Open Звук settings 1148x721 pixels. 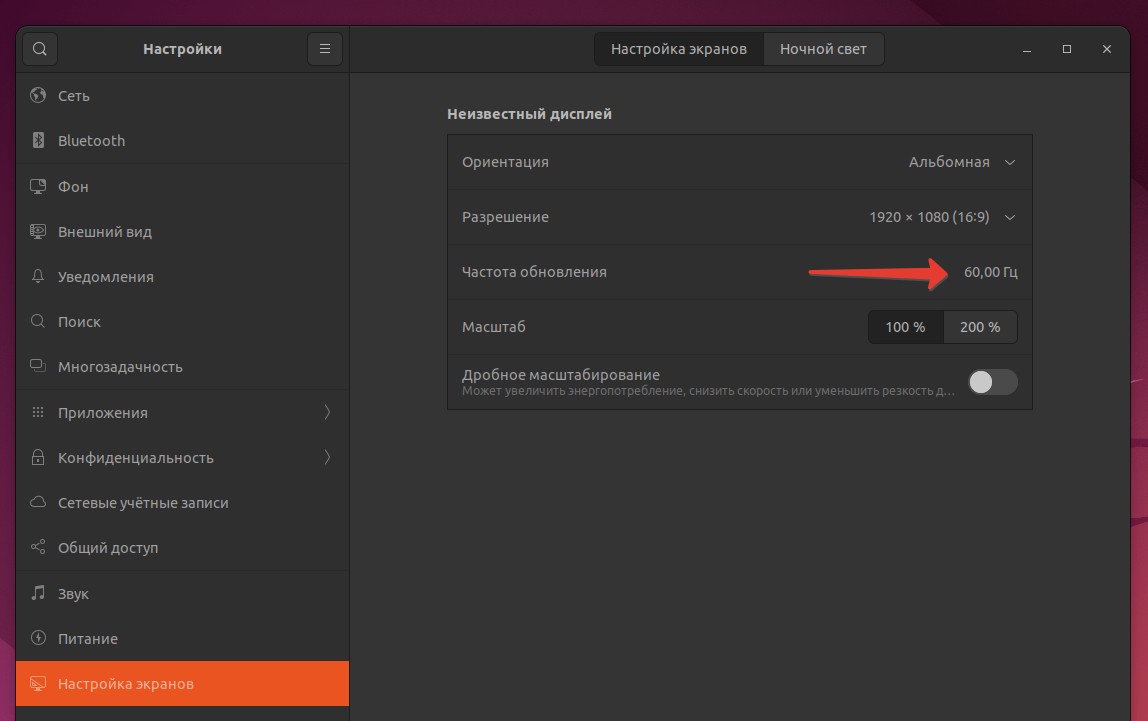click(182, 594)
